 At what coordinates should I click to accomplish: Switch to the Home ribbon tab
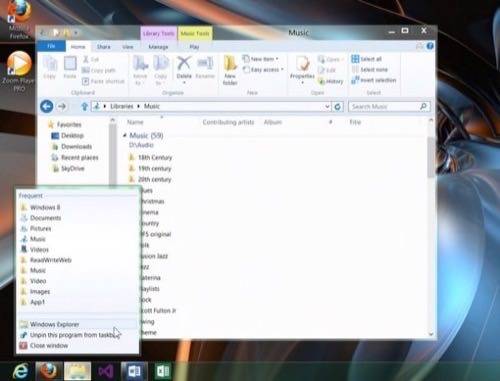tap(78, 47)
